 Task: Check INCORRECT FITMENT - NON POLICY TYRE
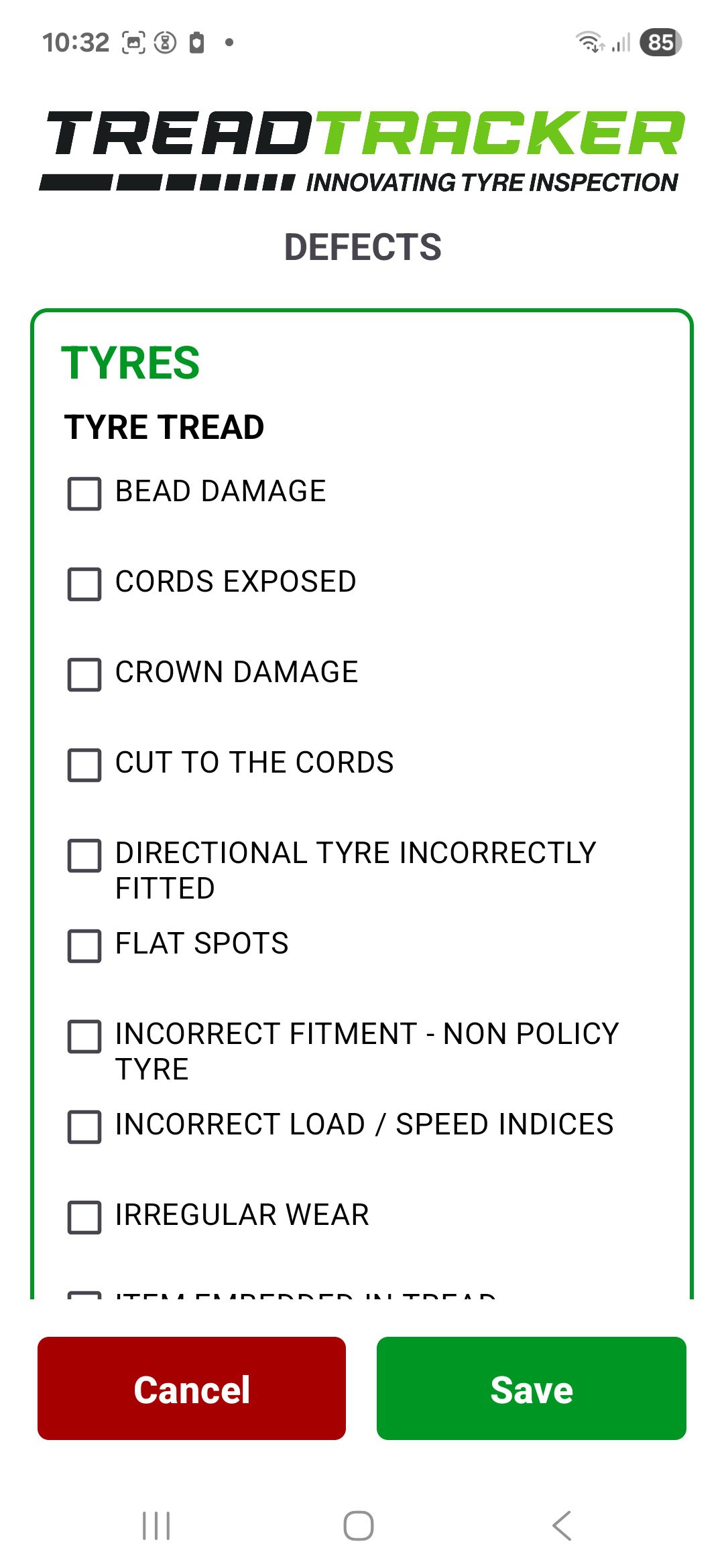[x=84, y=1037]
